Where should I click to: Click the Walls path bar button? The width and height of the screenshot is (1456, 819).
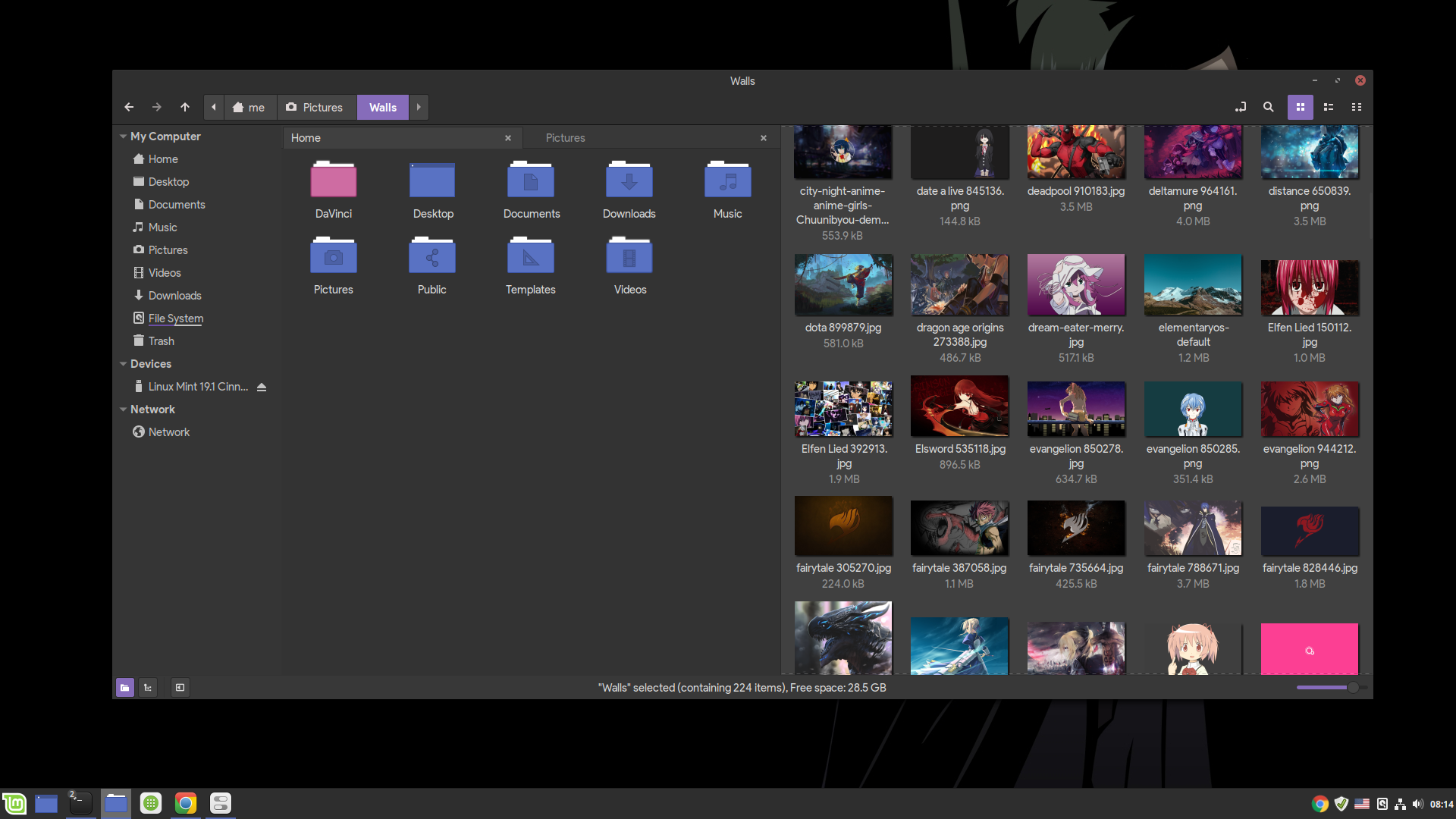point(383,107)
